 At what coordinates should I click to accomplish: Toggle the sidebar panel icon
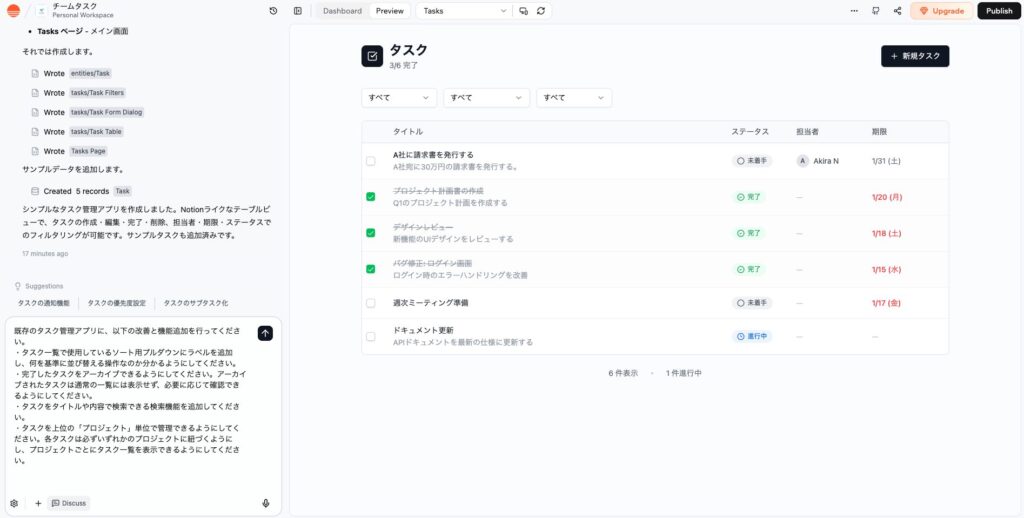[298, 11]
